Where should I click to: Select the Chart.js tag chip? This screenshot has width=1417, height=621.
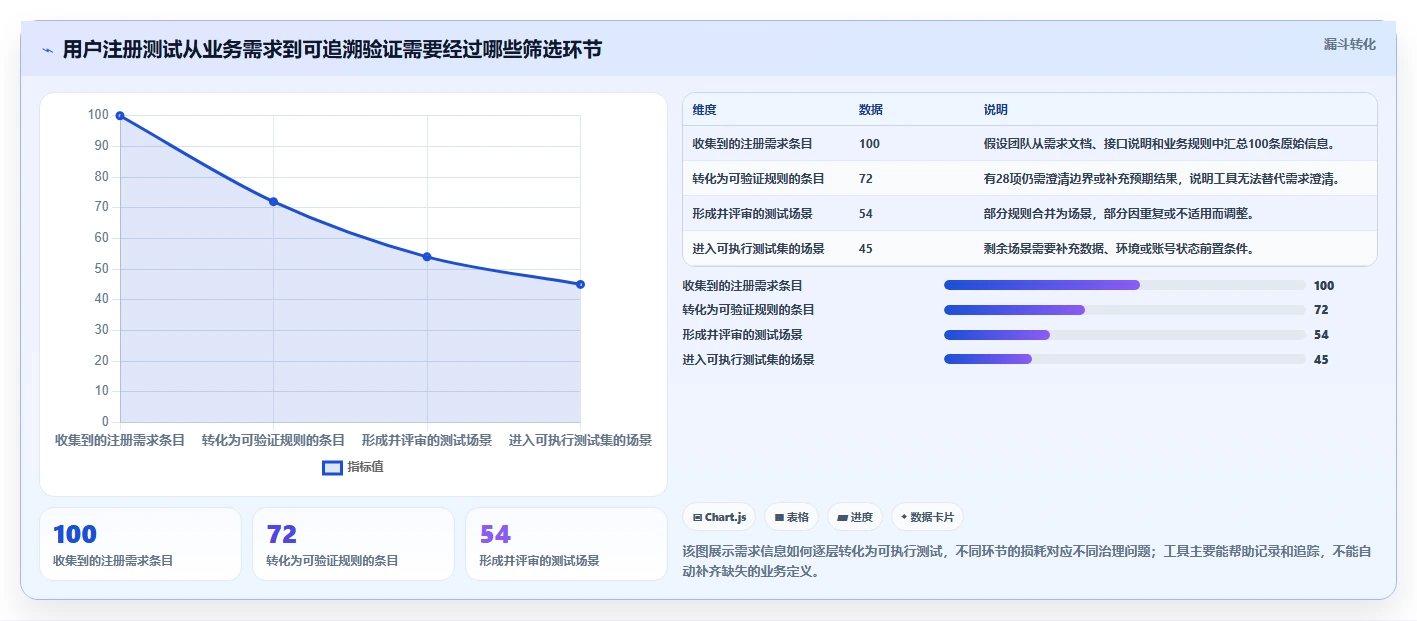tap(719, 517)
